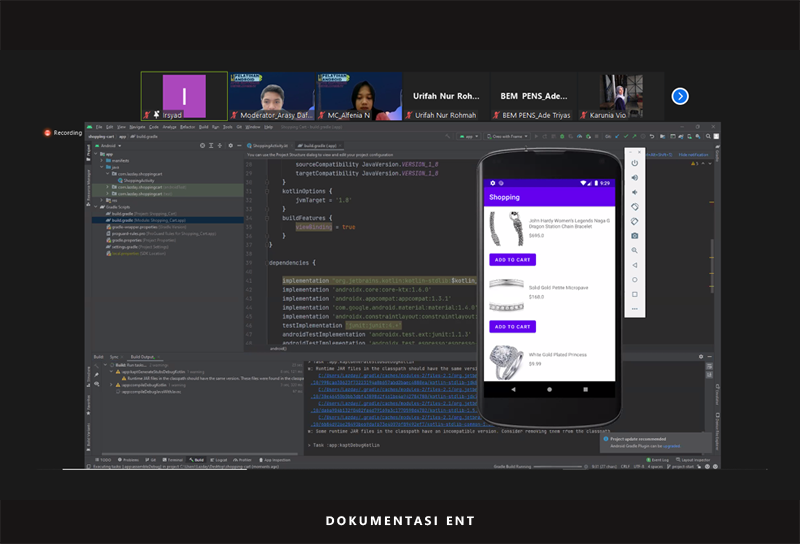Image resolution: width=800 pixels, height=544 pixels.
Task: Click the Git commit green checkmark icon
Action: (626, 136)
